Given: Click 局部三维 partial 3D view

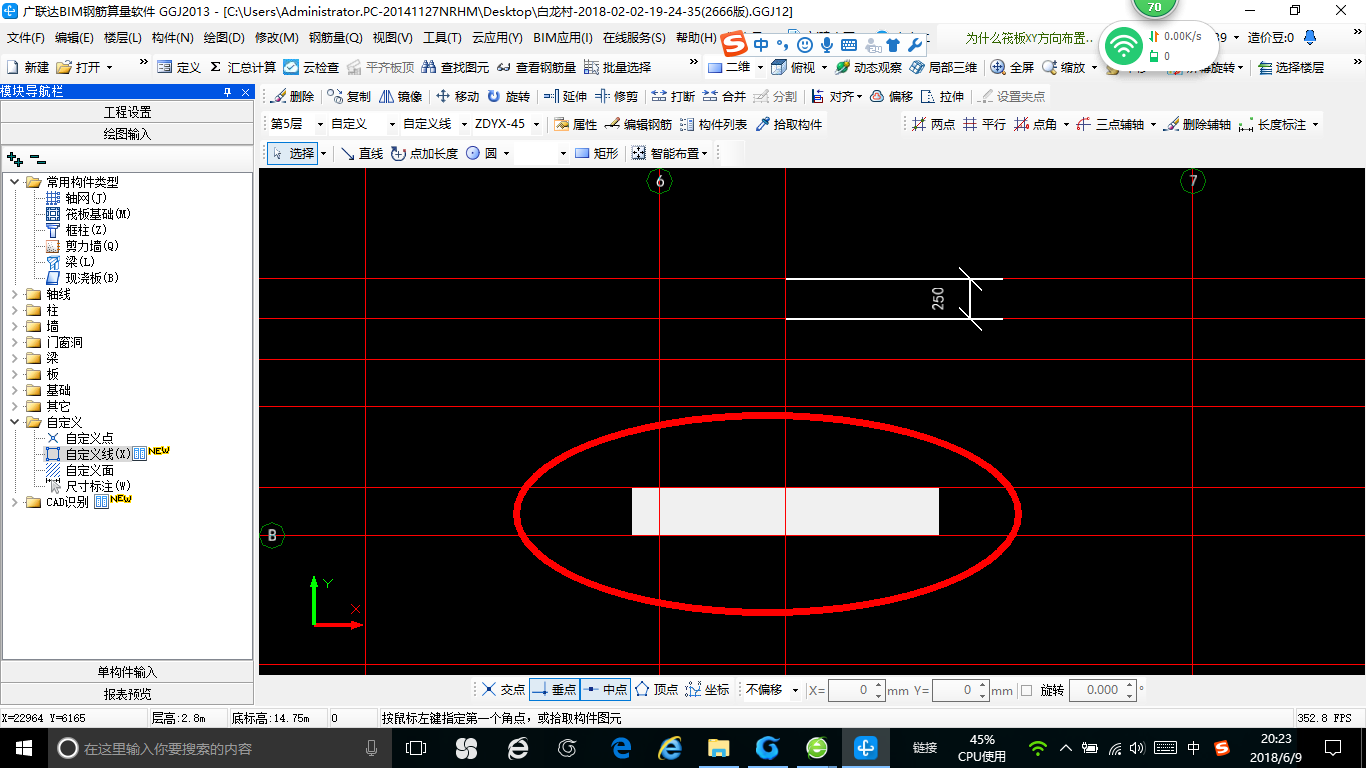Looking at the screenshot, I should [943, 67].
